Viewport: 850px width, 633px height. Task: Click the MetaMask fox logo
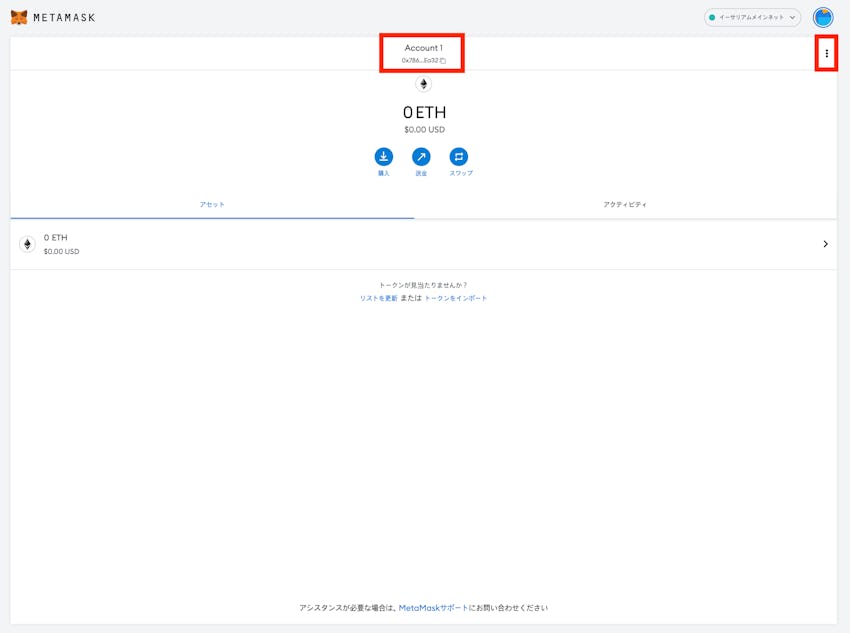coord(19,17)
